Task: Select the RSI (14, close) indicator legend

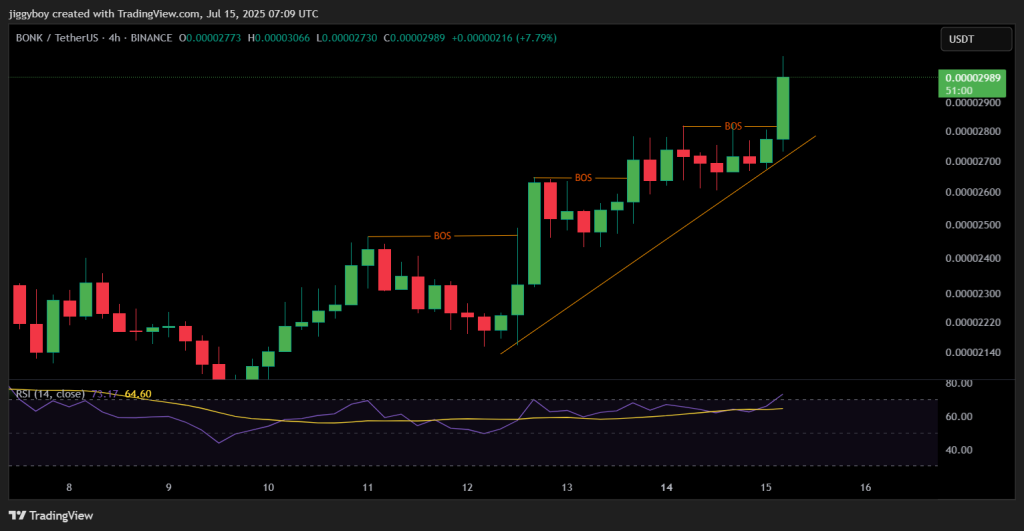Action: 50,394
